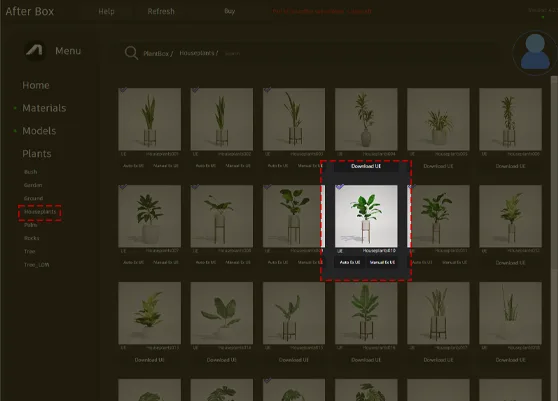Image resolution: width=558 pixels, height=401 pixels.
Task: Select the Tree_LOW plant category
Action: 36,265
